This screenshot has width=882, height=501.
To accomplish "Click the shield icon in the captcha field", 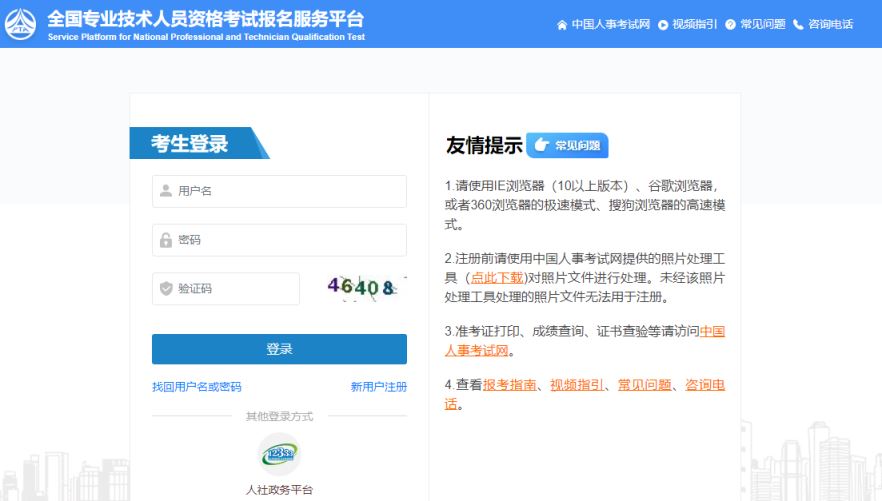I will (166, 289).
